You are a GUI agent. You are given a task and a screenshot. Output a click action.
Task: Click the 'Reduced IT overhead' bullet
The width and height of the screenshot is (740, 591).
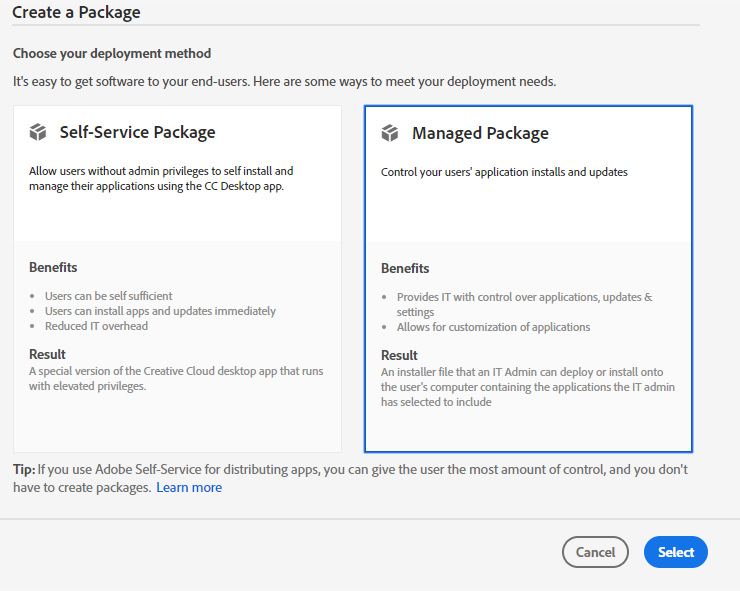coord(96,326)
